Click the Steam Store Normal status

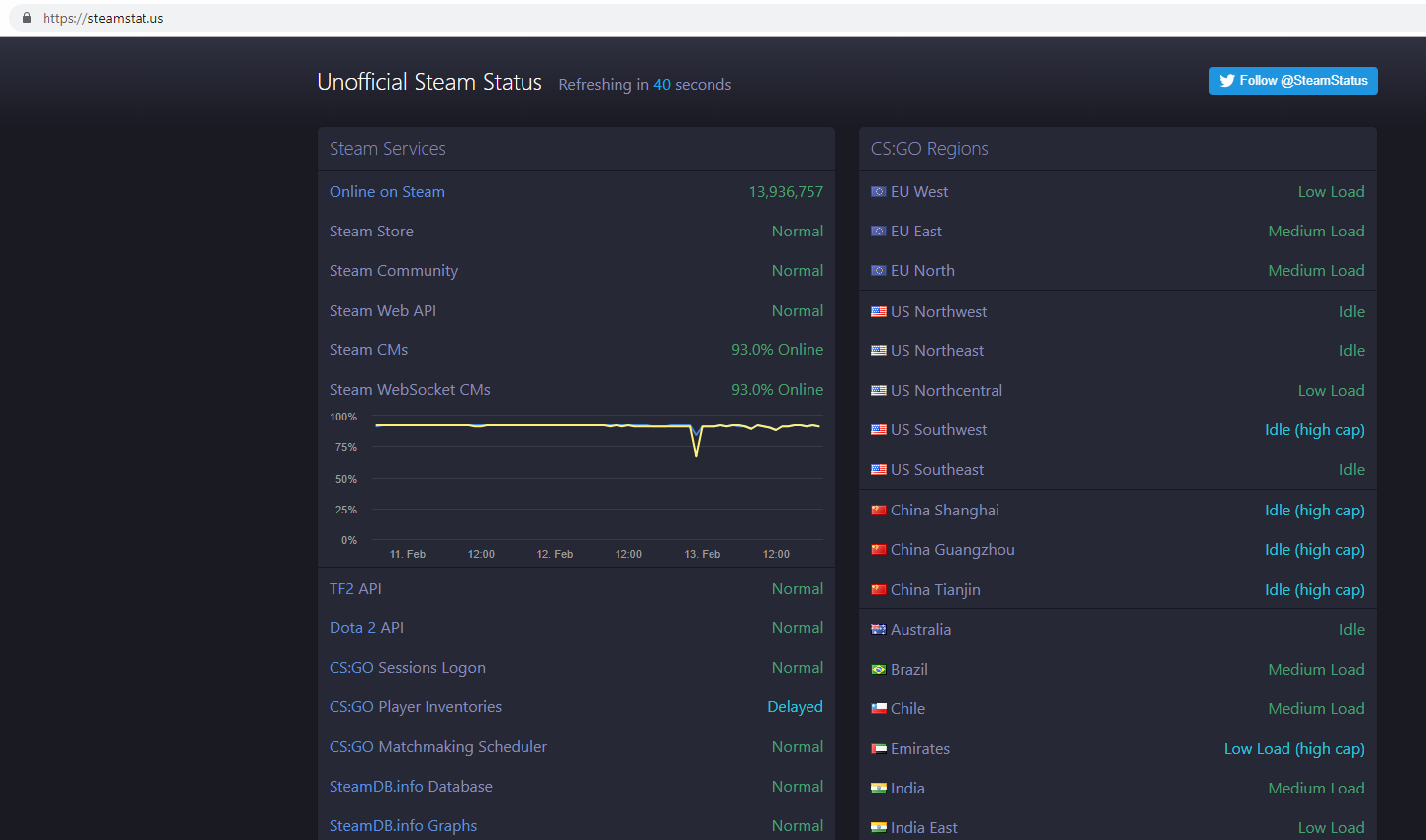point(798,232)
